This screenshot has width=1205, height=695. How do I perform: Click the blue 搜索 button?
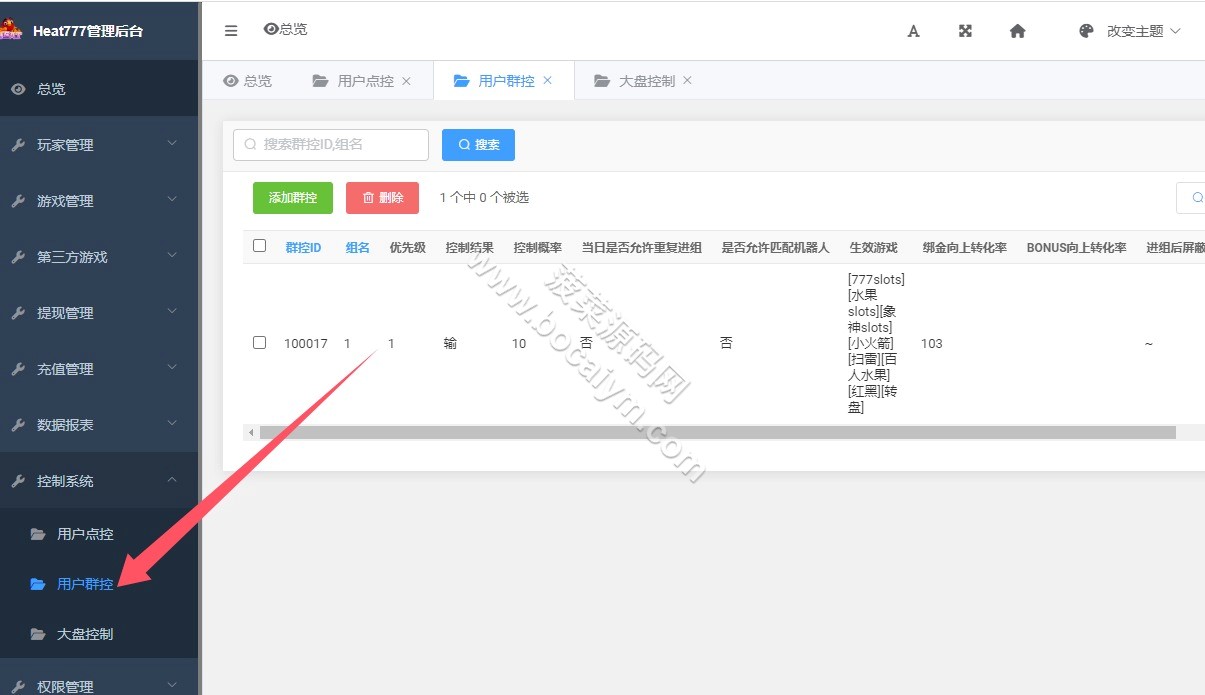(x=478, y=145)
